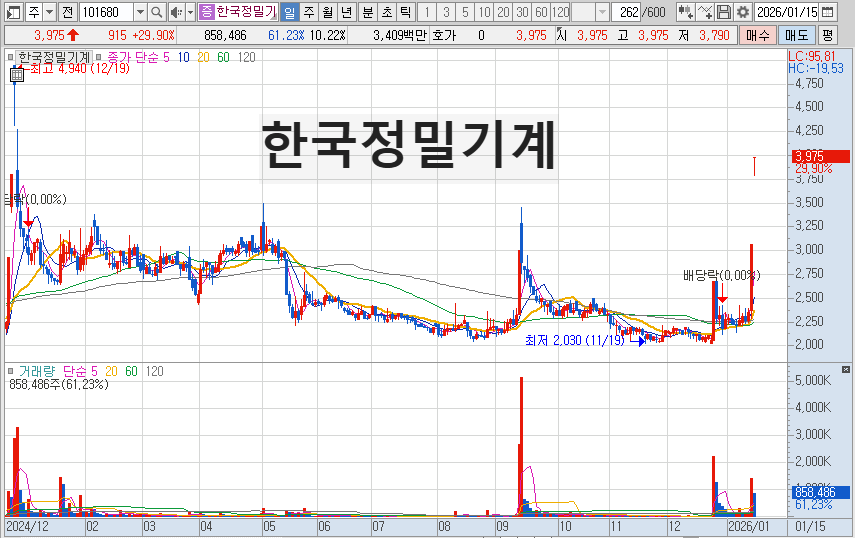Click the LC:95.81 indicator

tap(812, 56)
